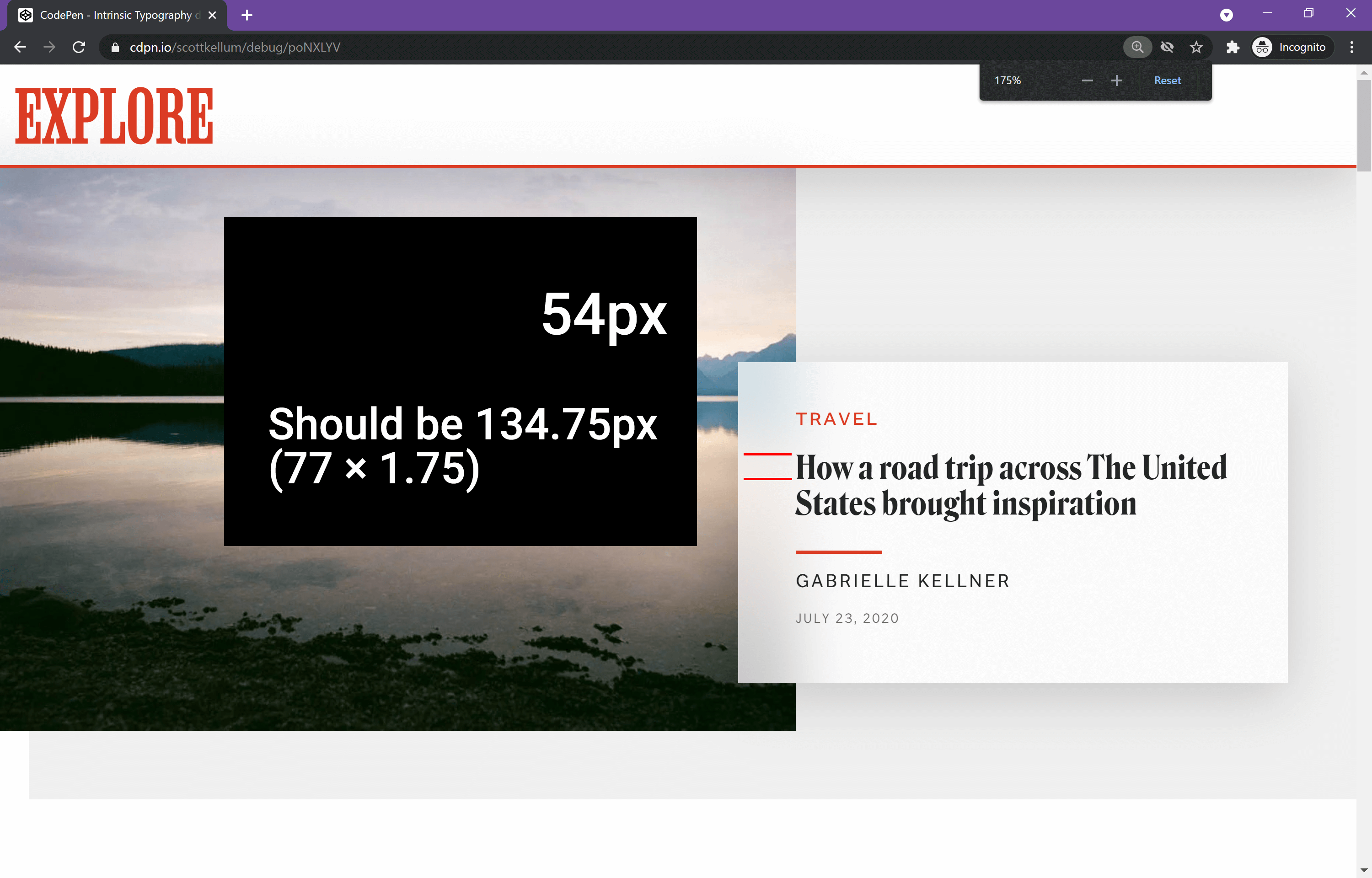This screenshot has height=878, width=1372.
Task: Click the forward navigation arrow
Action: [x=49, y=47]
